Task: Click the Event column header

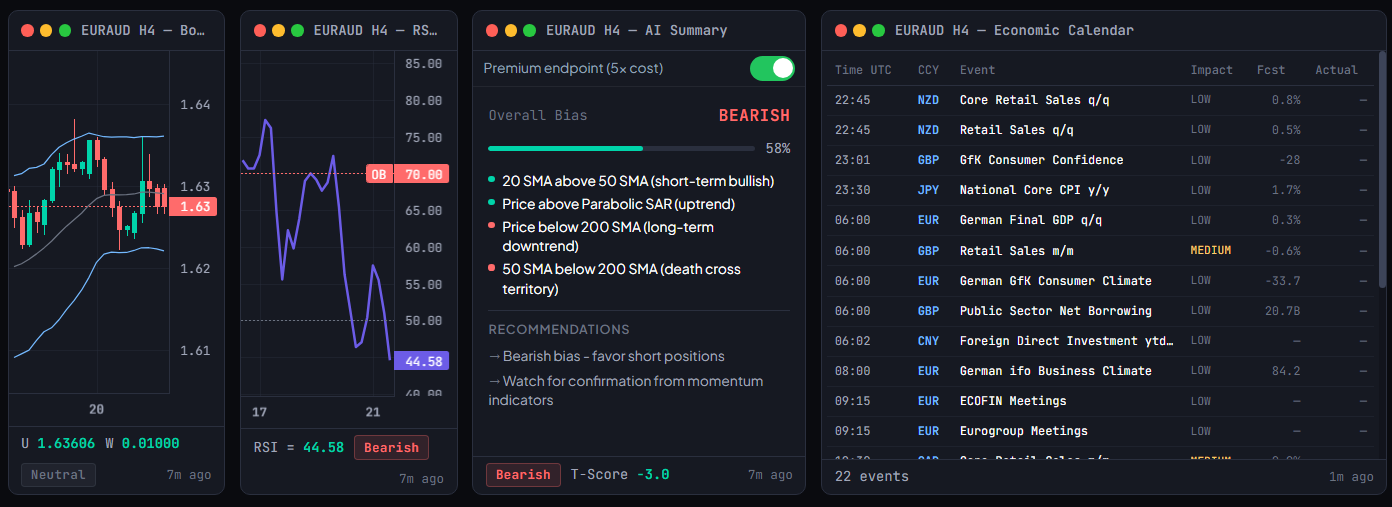Action: tap(977, 70)
